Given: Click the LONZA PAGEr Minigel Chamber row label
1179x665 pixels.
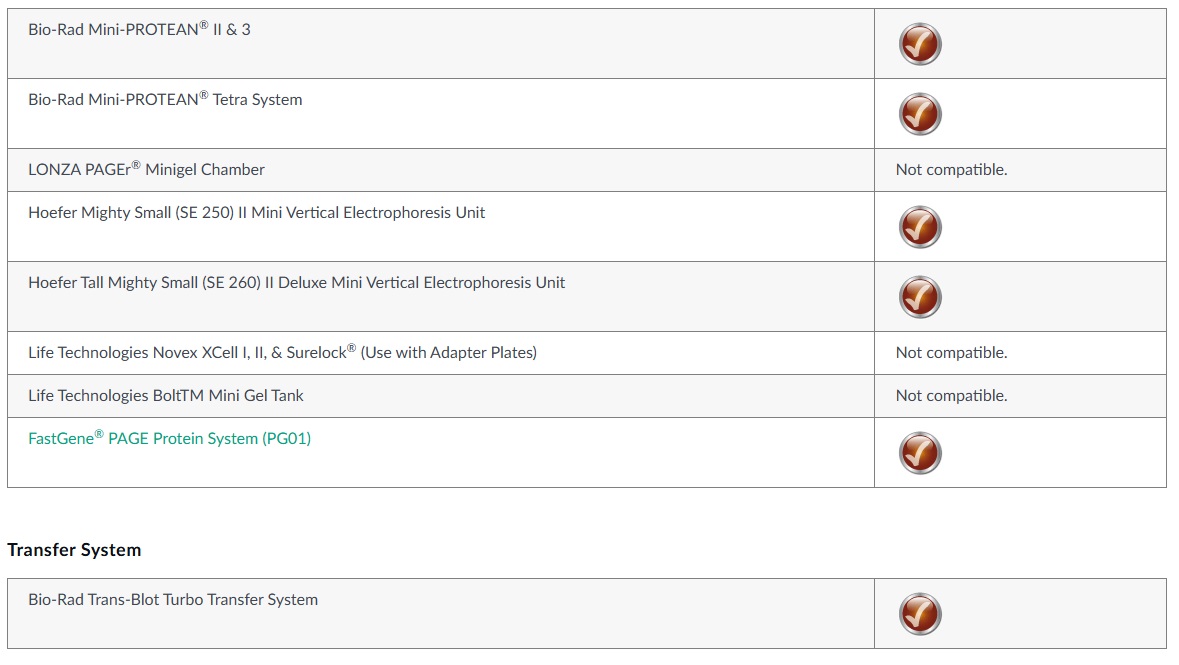Looking at the screenshot, I should [x=146, y=170].
